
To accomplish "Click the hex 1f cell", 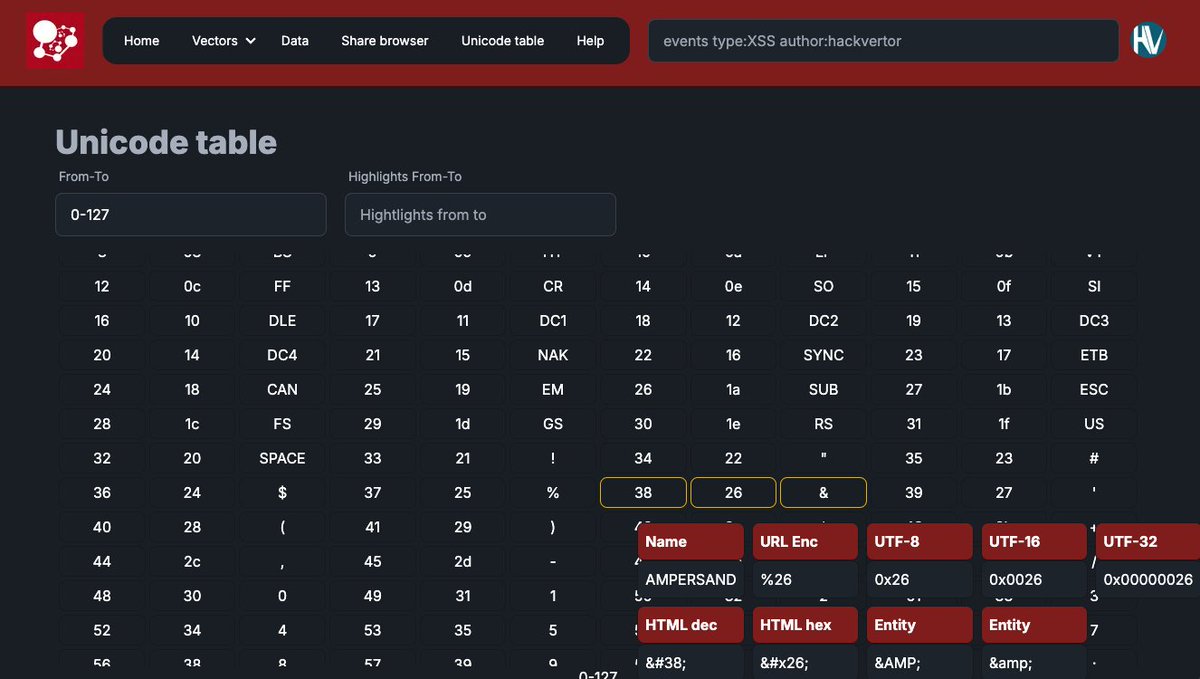I will tap(1004, 424).
